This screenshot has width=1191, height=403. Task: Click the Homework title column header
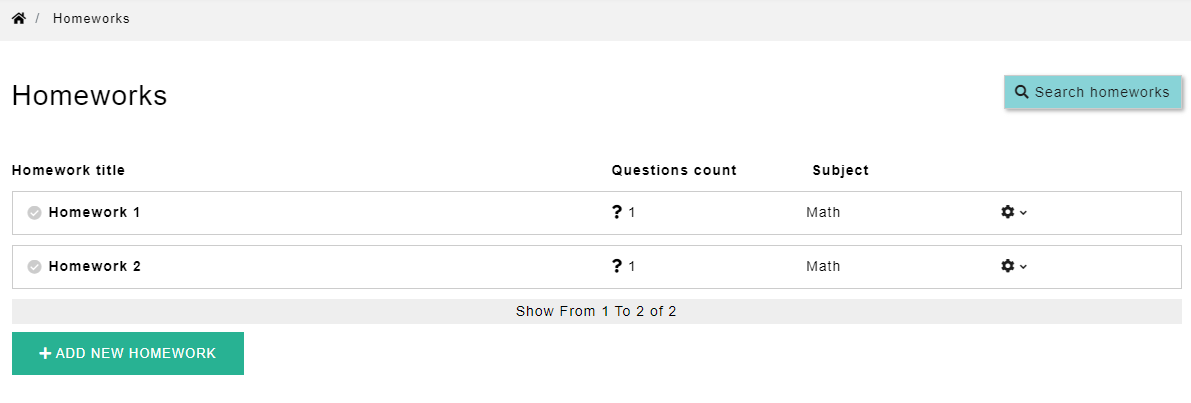point(68,170)
